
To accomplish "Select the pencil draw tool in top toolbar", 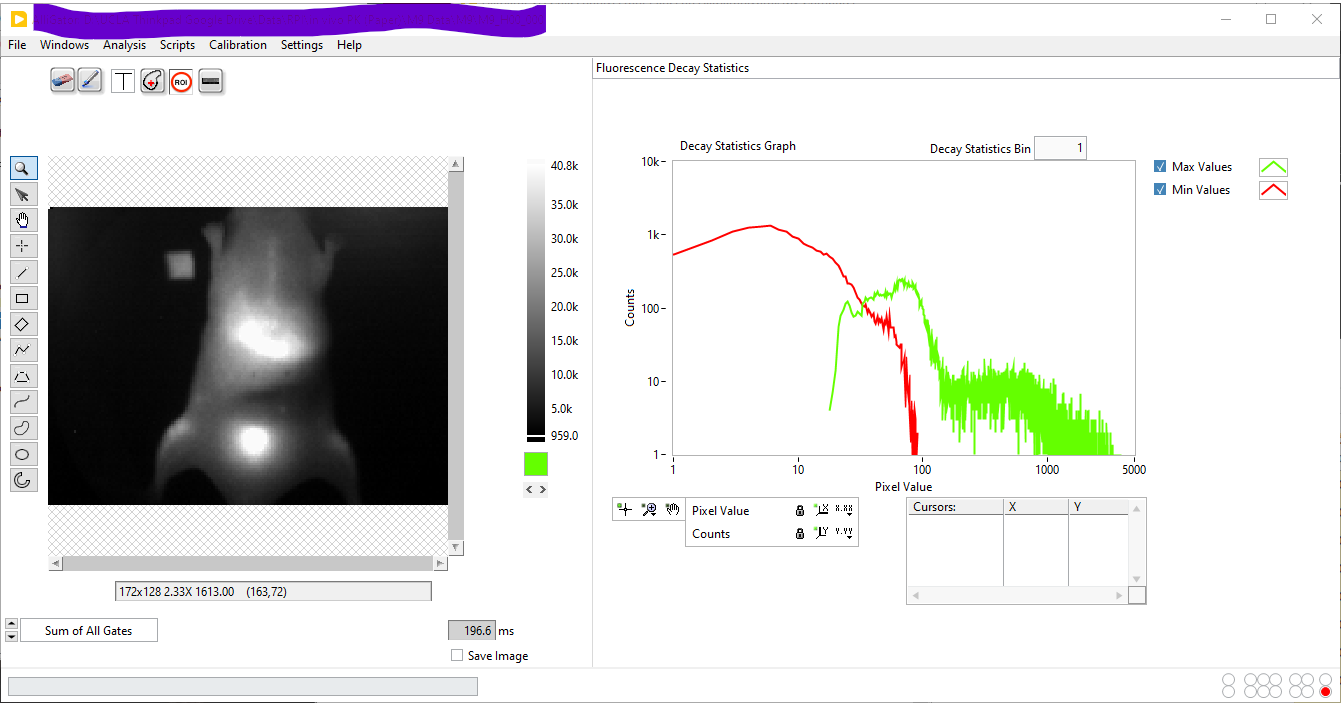I will pos(90,81).
